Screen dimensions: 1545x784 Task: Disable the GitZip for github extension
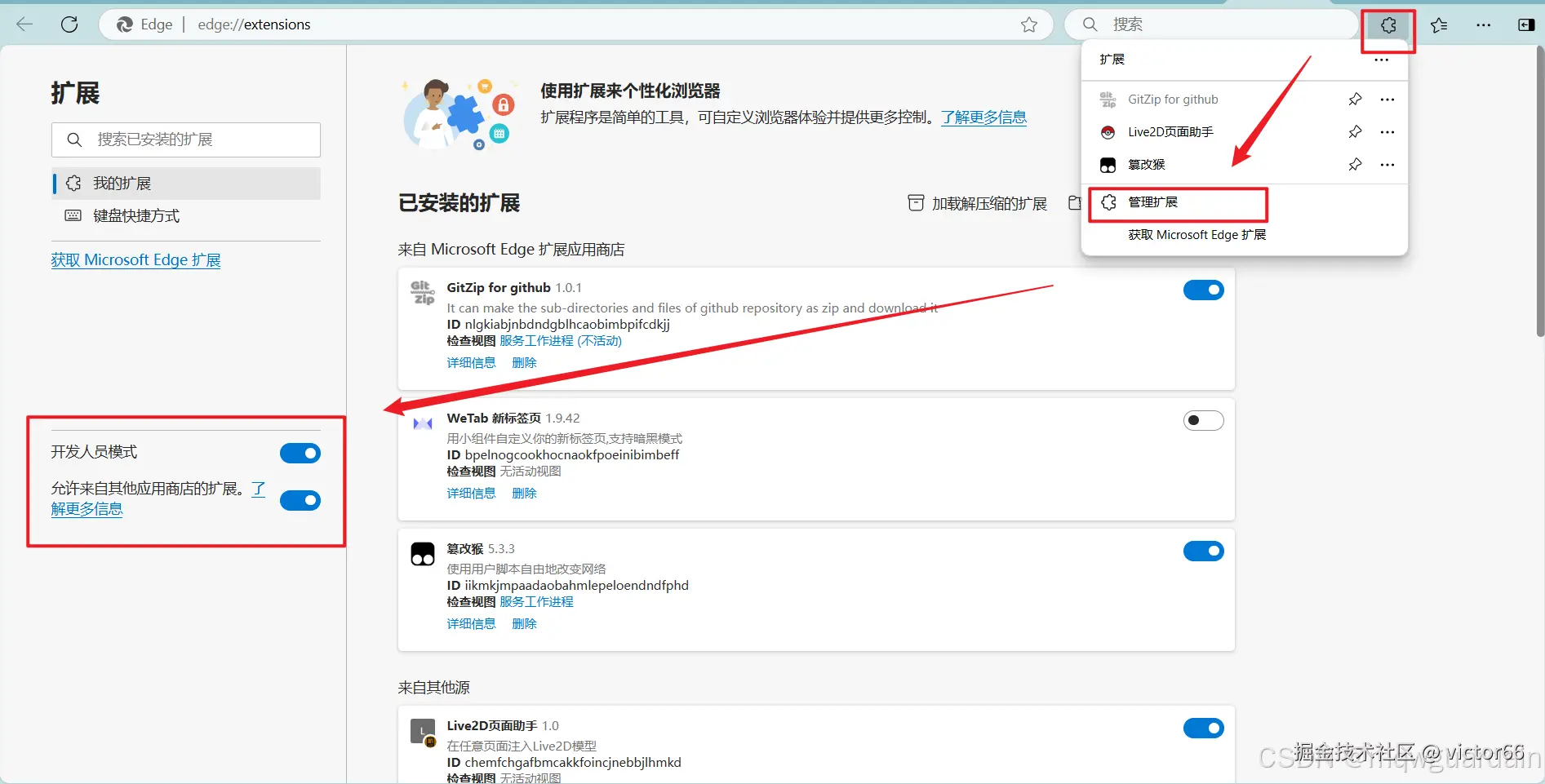point(1204,290)
